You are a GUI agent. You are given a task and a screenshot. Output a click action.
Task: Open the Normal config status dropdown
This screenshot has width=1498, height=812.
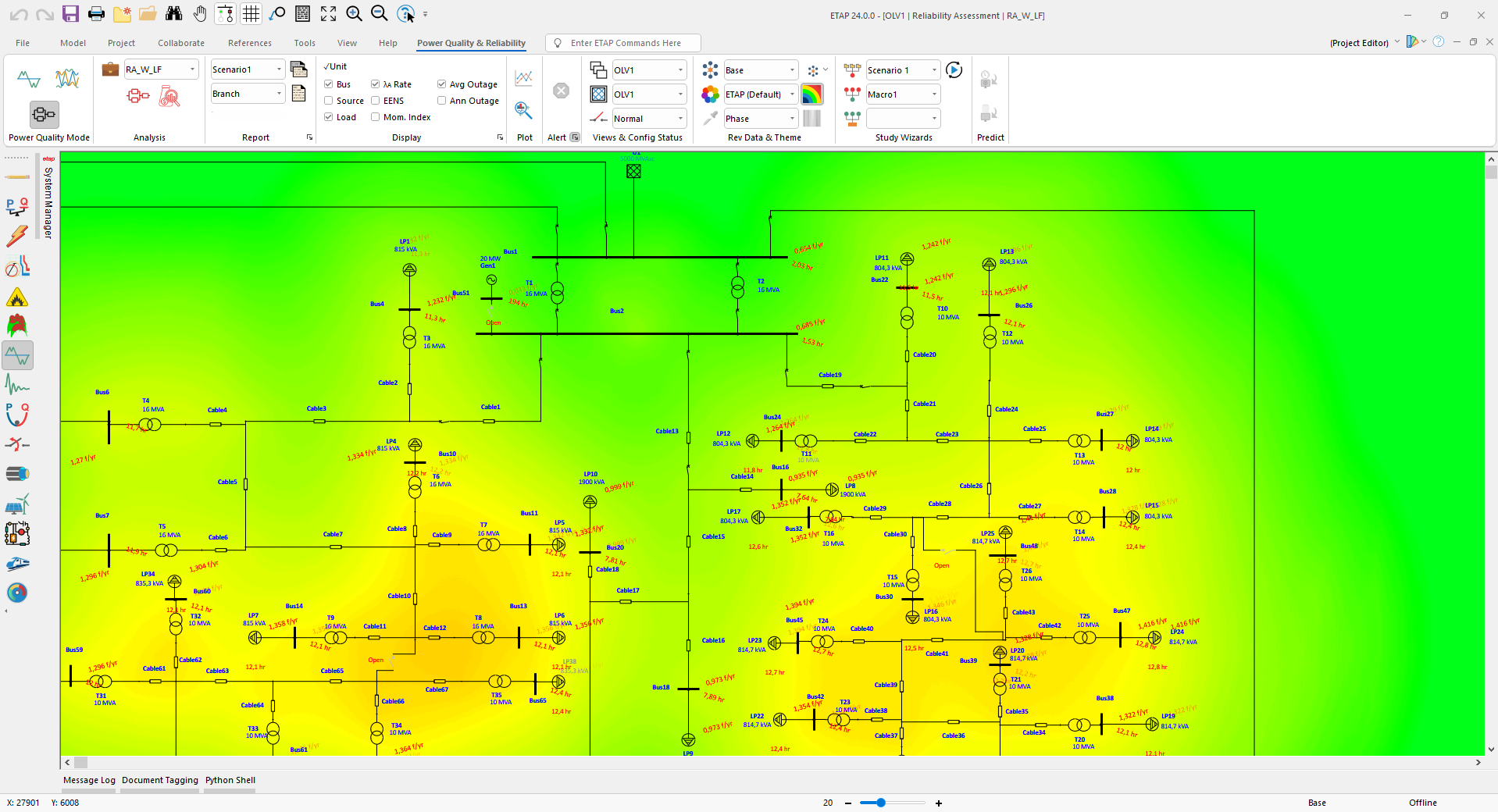[679, 118]
